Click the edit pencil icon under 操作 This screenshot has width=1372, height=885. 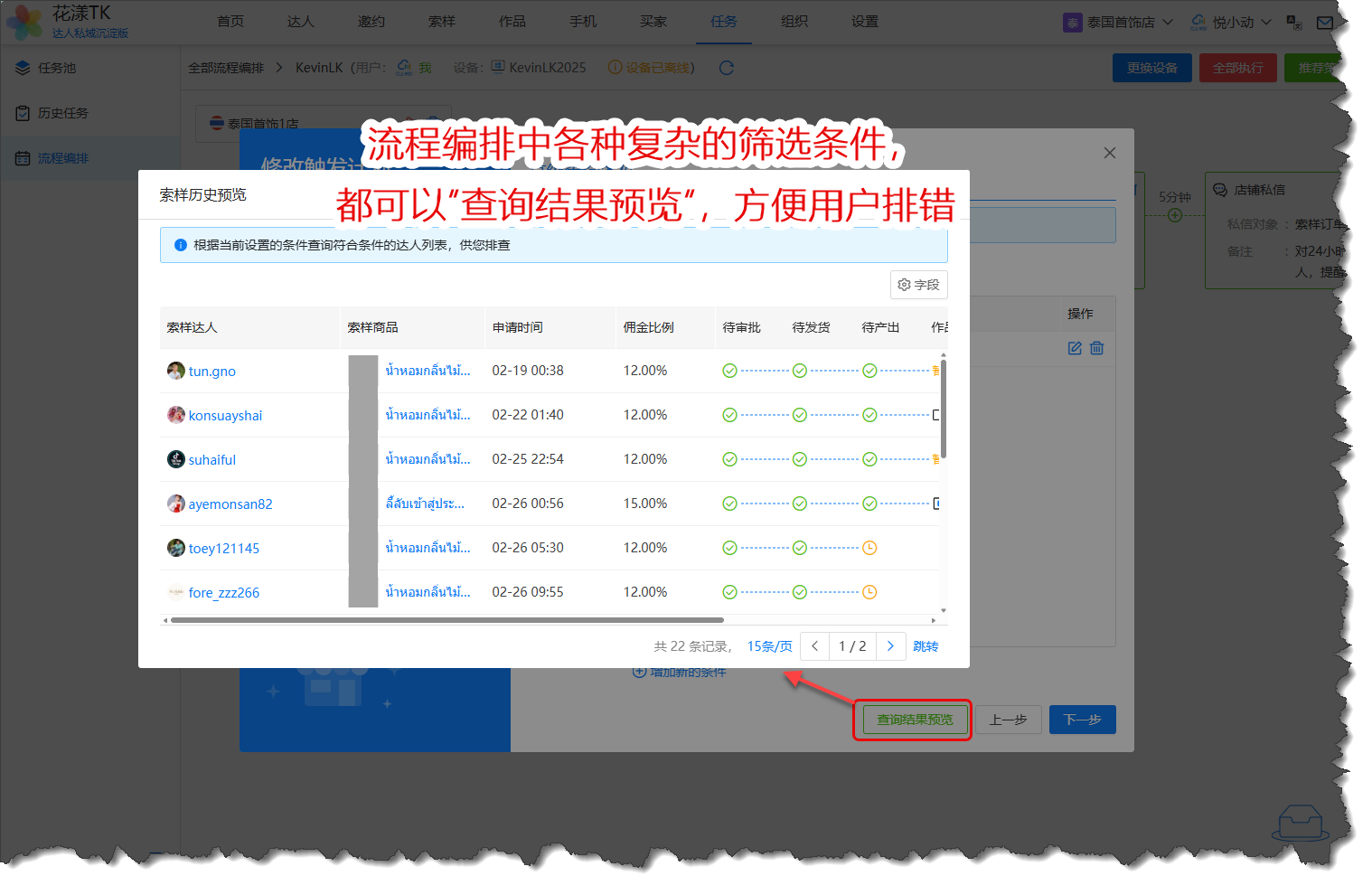(1074, 348)
